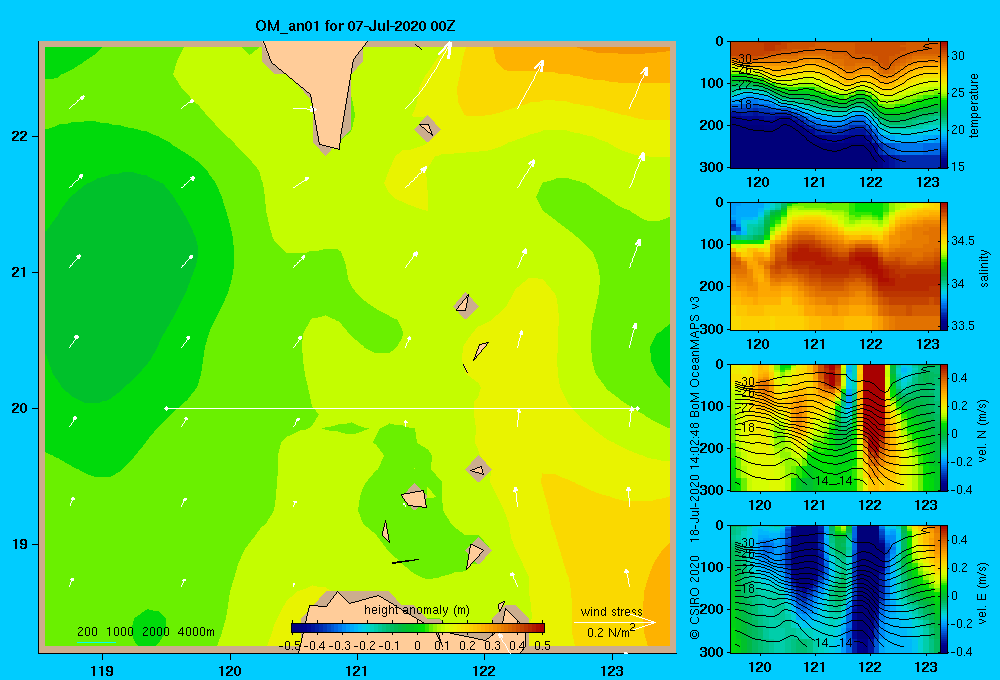Click the longitude 122 tick label on map

coord(484,670)
